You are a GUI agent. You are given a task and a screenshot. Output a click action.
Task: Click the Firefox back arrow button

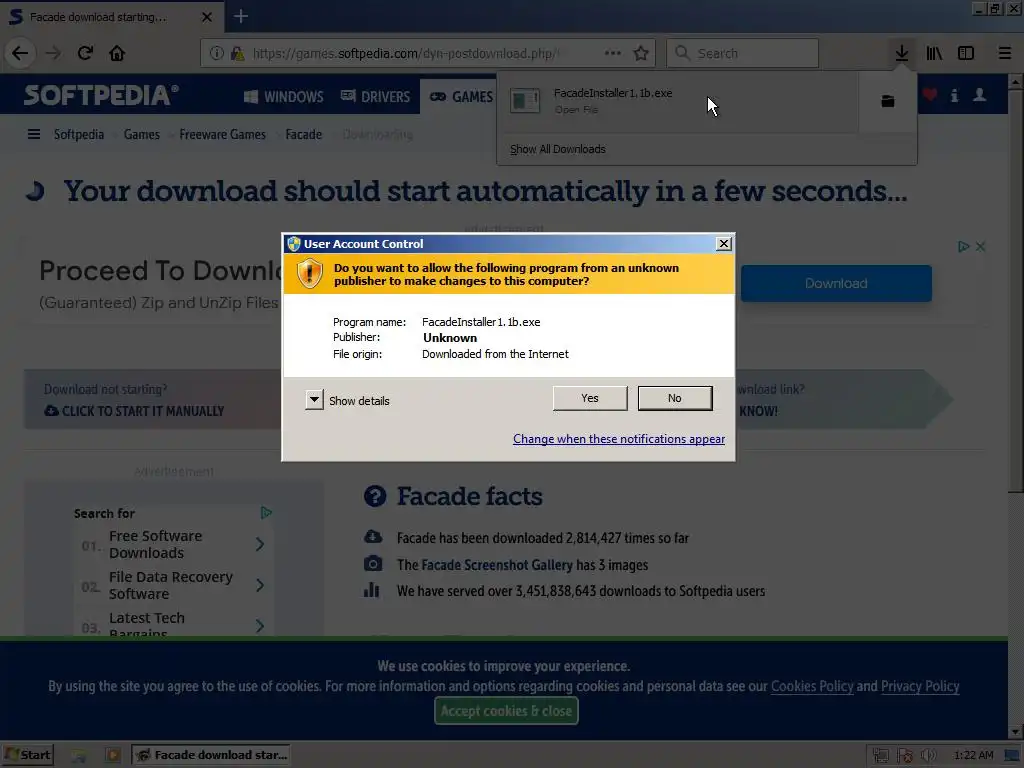[x=20, y=53]
